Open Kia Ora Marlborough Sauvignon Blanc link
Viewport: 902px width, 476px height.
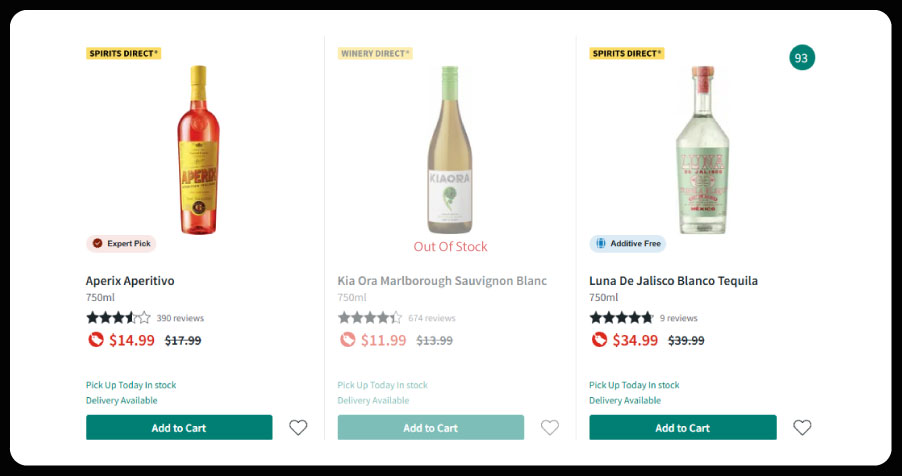(x=442, y=281)
